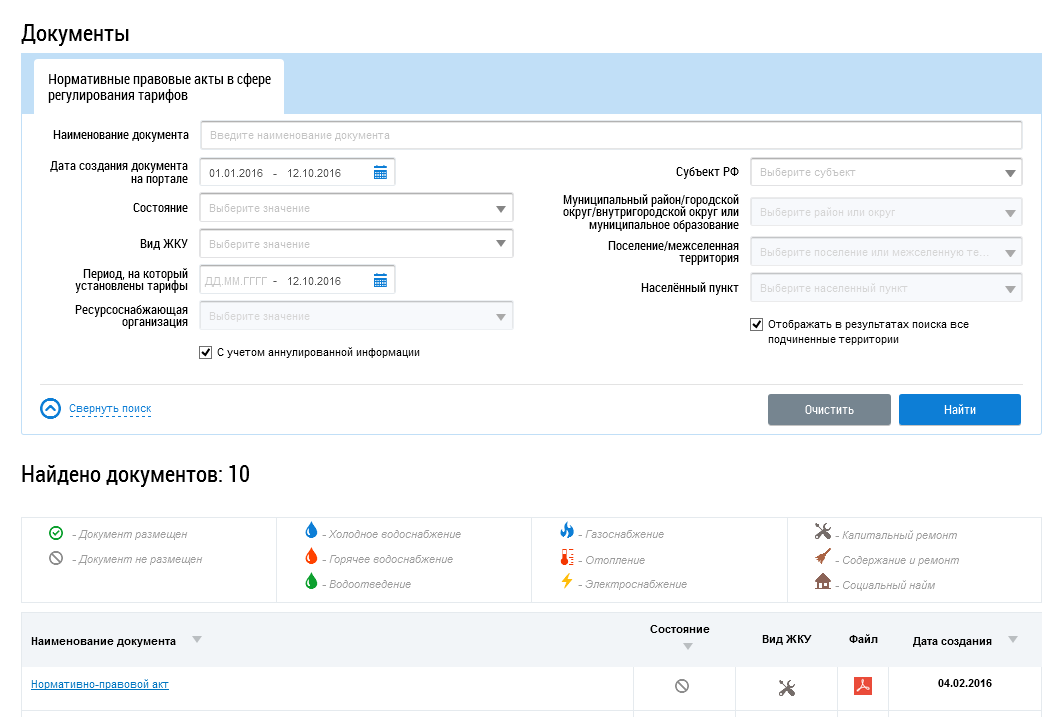Toggle 'С учетом аннулированной информации' checkbox

coord(206,352)
